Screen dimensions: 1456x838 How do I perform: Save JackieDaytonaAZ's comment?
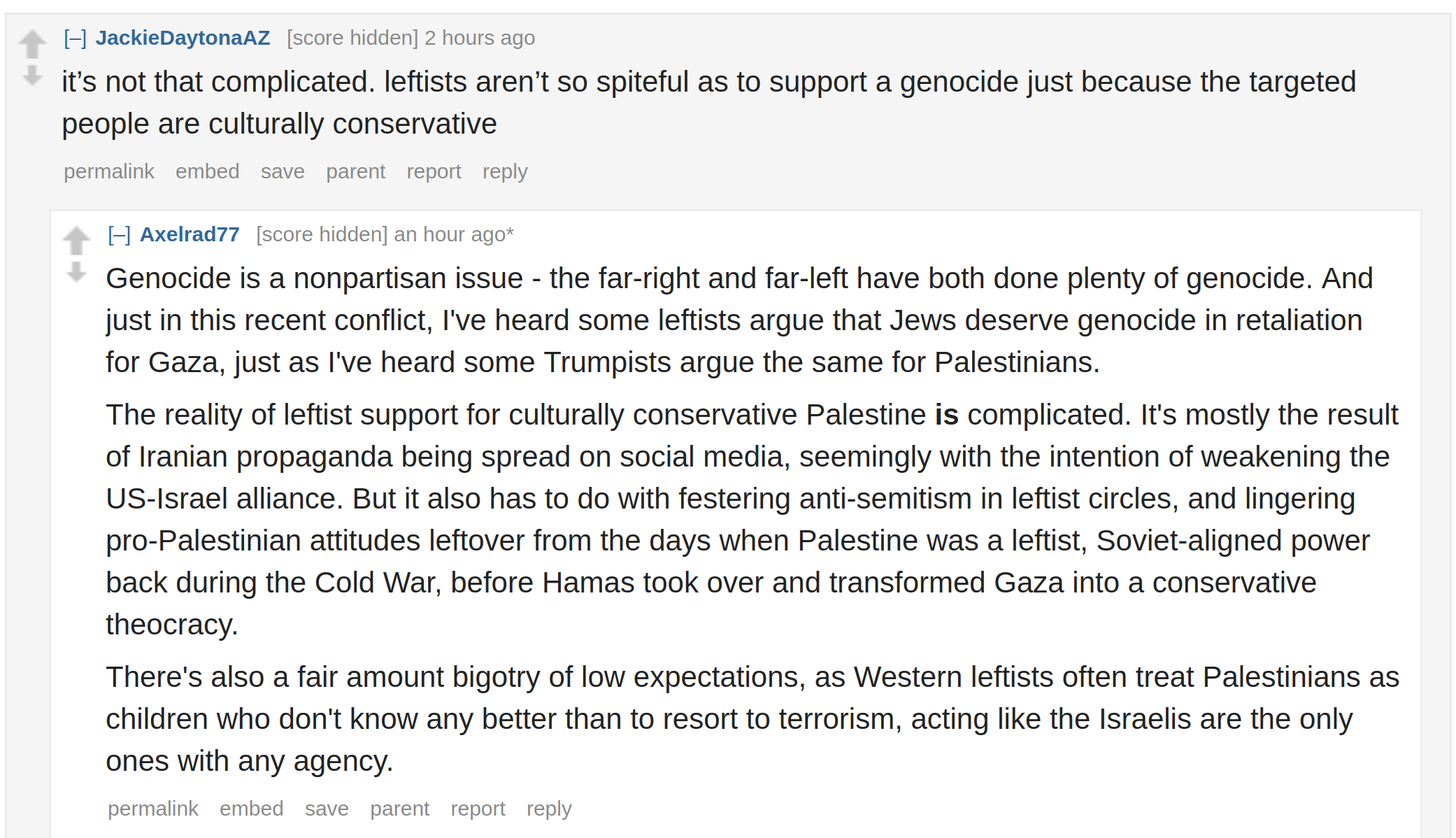click(x=283, y=171)
